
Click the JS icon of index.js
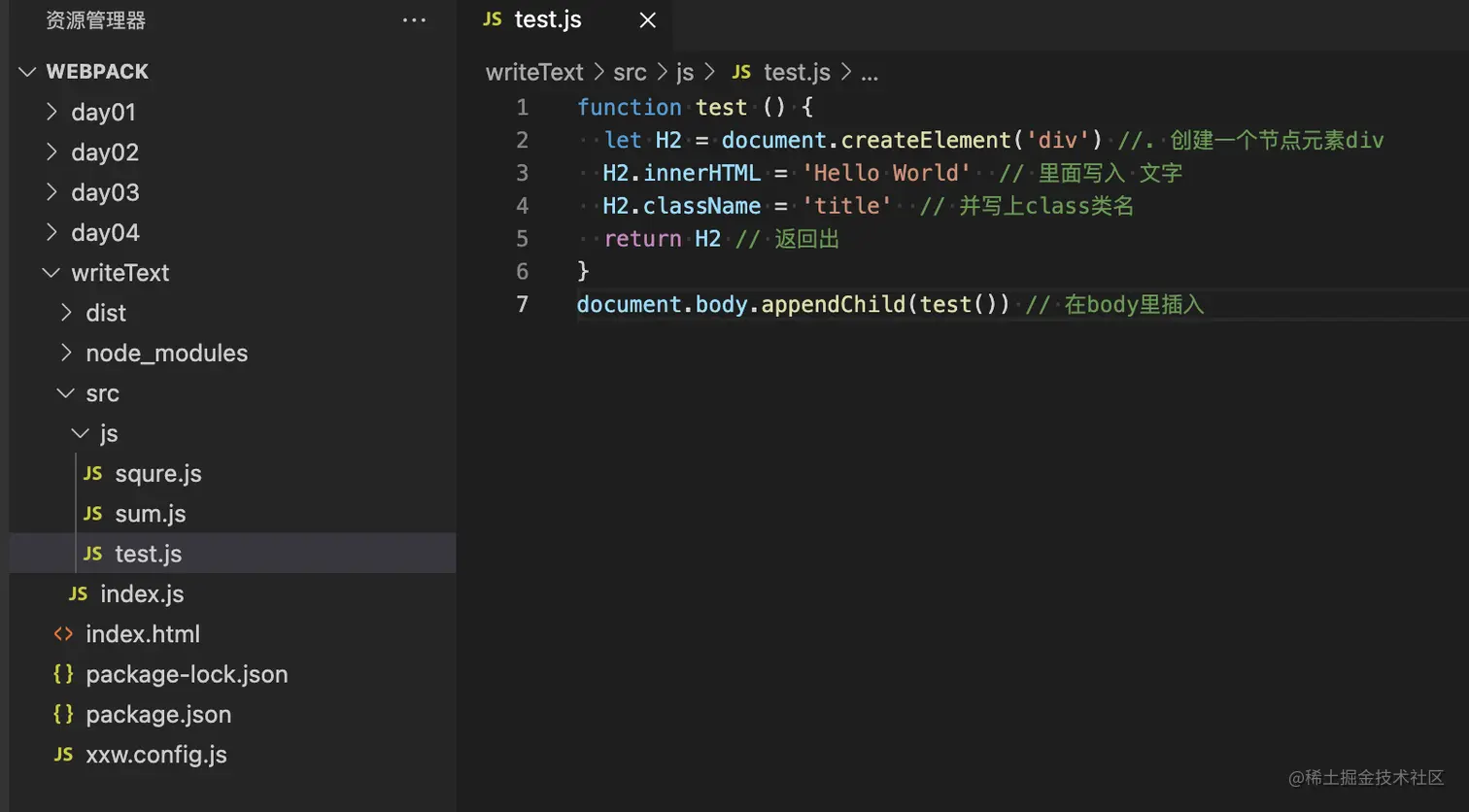pyautogui.click(x=79, y=593)
